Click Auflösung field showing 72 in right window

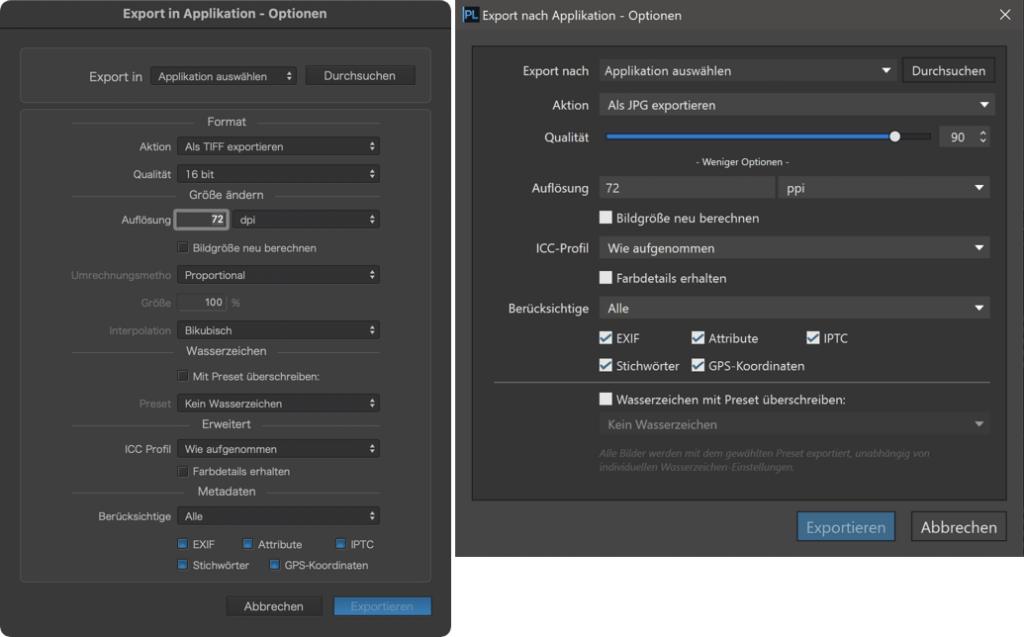click(x=687, y=188)
